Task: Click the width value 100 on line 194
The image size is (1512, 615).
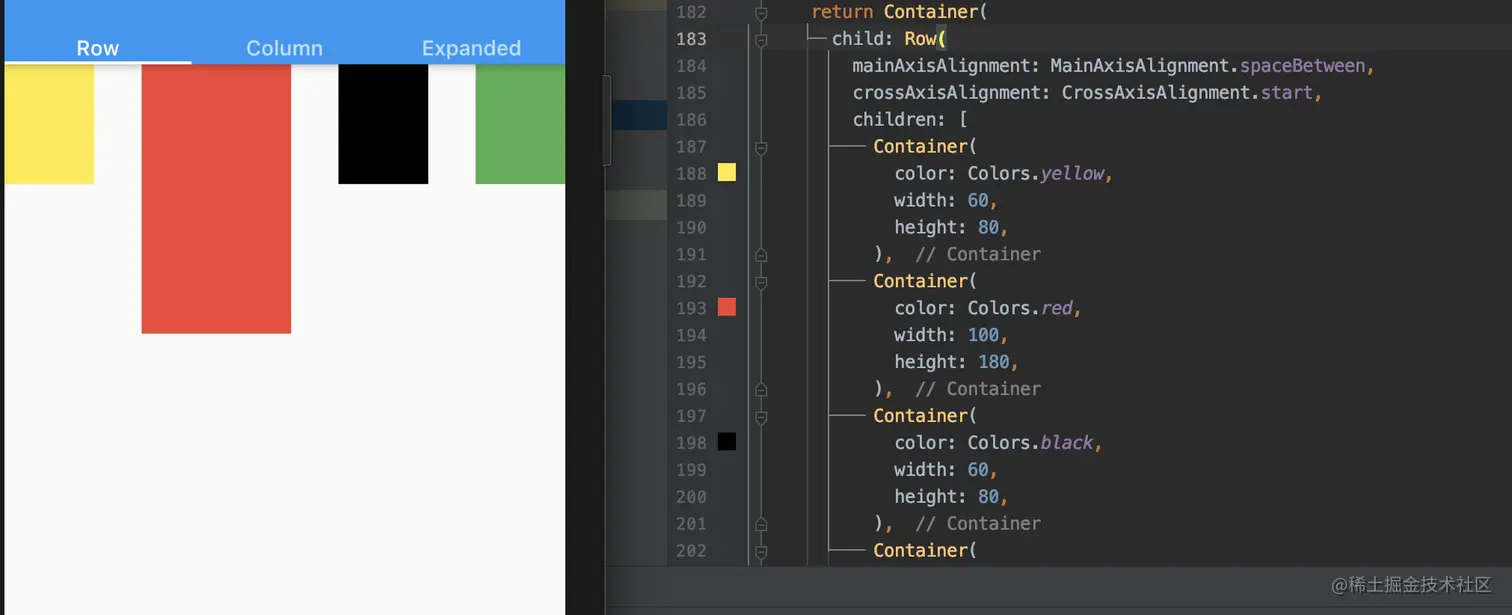Action: pos(983,335)
